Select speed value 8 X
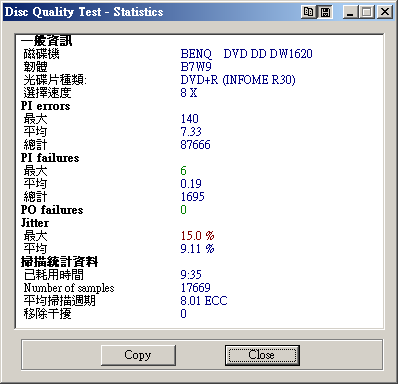Image resolution: width=398 pixels, height=384 pixels. click(x=189, y=93)
